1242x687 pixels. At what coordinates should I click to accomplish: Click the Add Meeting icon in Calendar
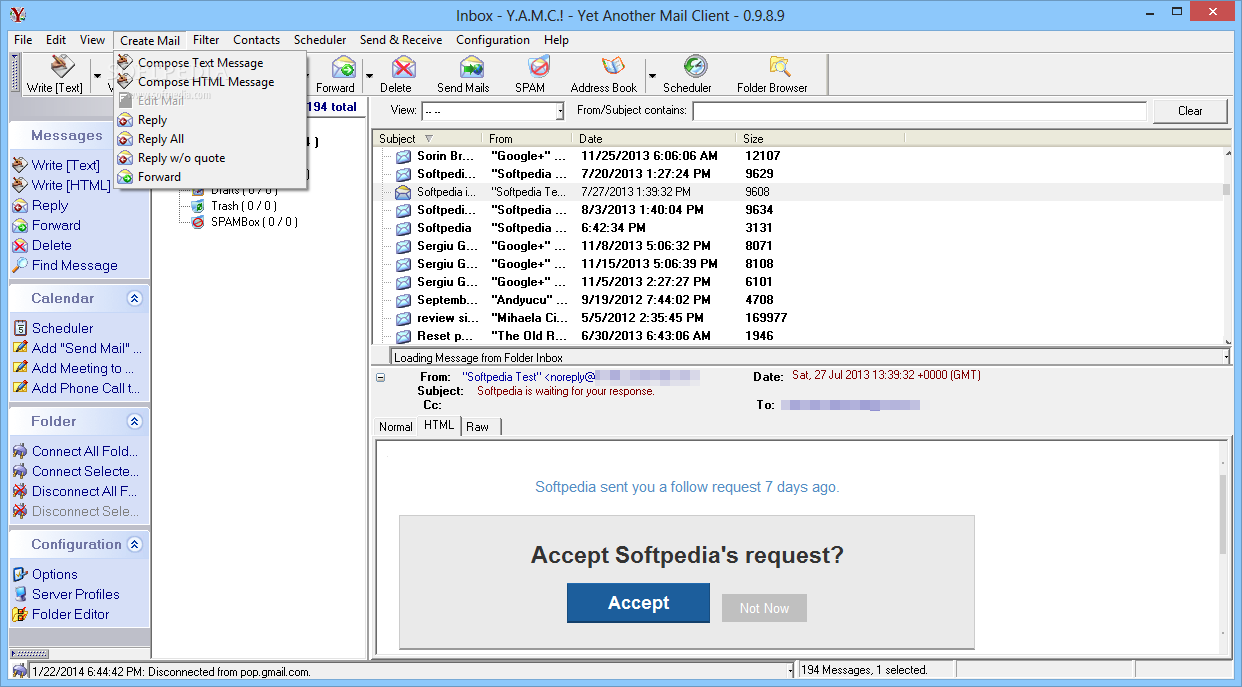pyautogui.click(x=20, y=368)
